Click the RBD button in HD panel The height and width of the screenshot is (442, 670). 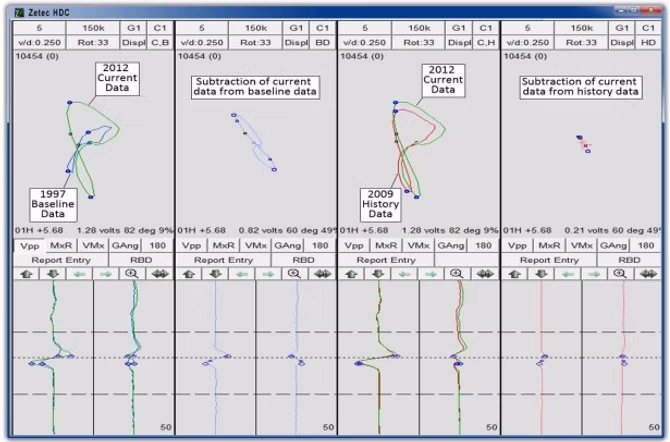click(629, 260)
